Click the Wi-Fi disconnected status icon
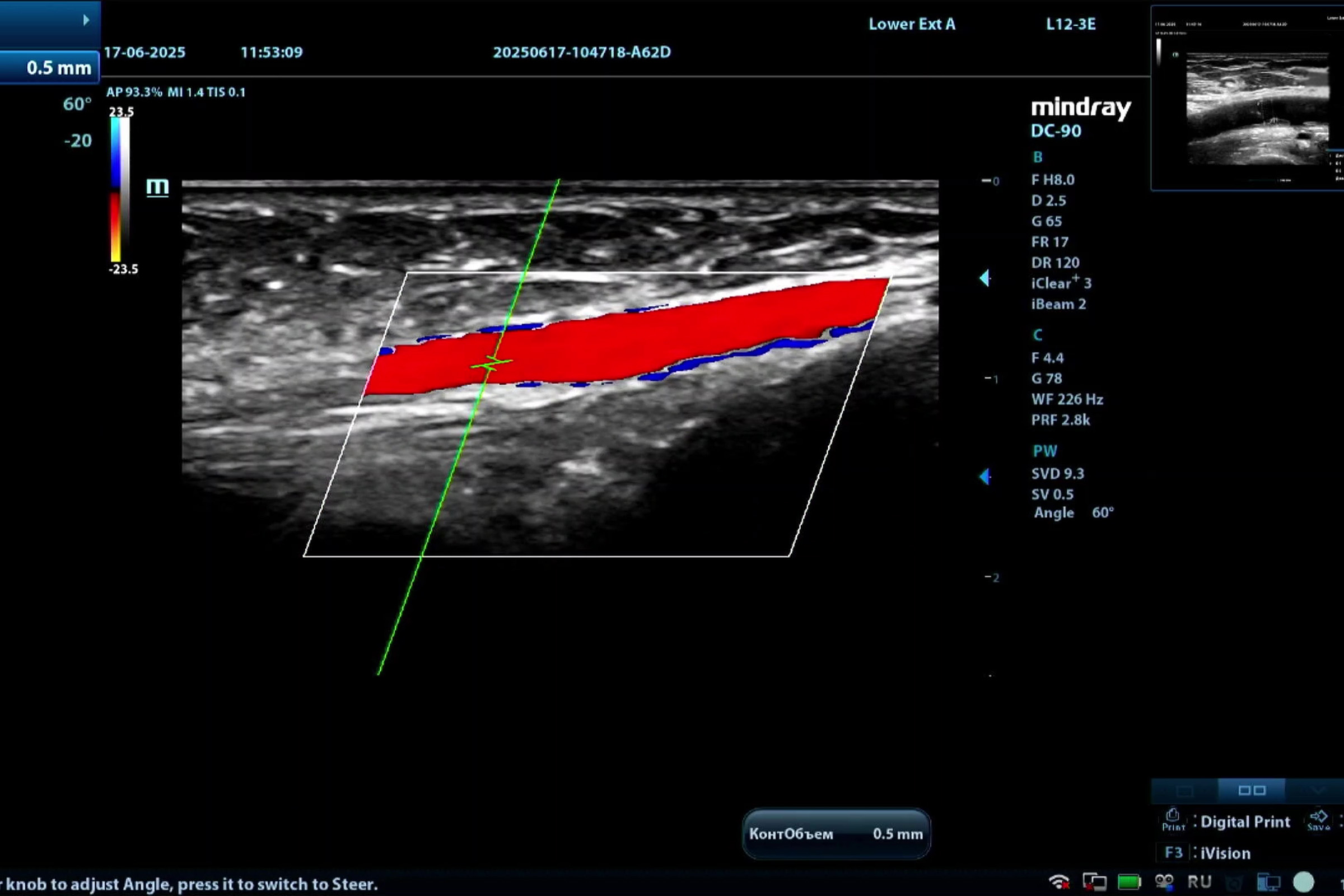 (1059, 881)
